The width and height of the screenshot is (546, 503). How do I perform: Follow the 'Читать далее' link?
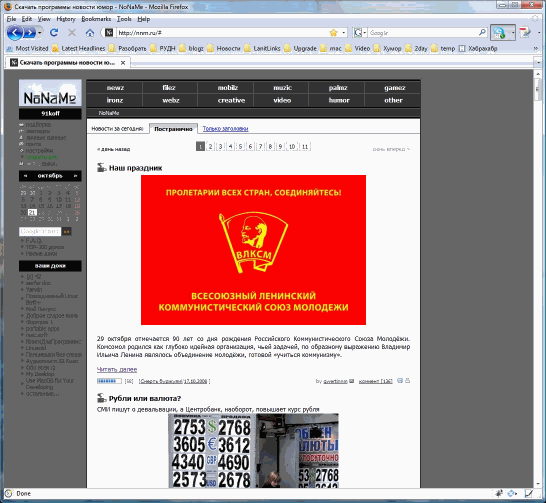[x=117, y=369]
